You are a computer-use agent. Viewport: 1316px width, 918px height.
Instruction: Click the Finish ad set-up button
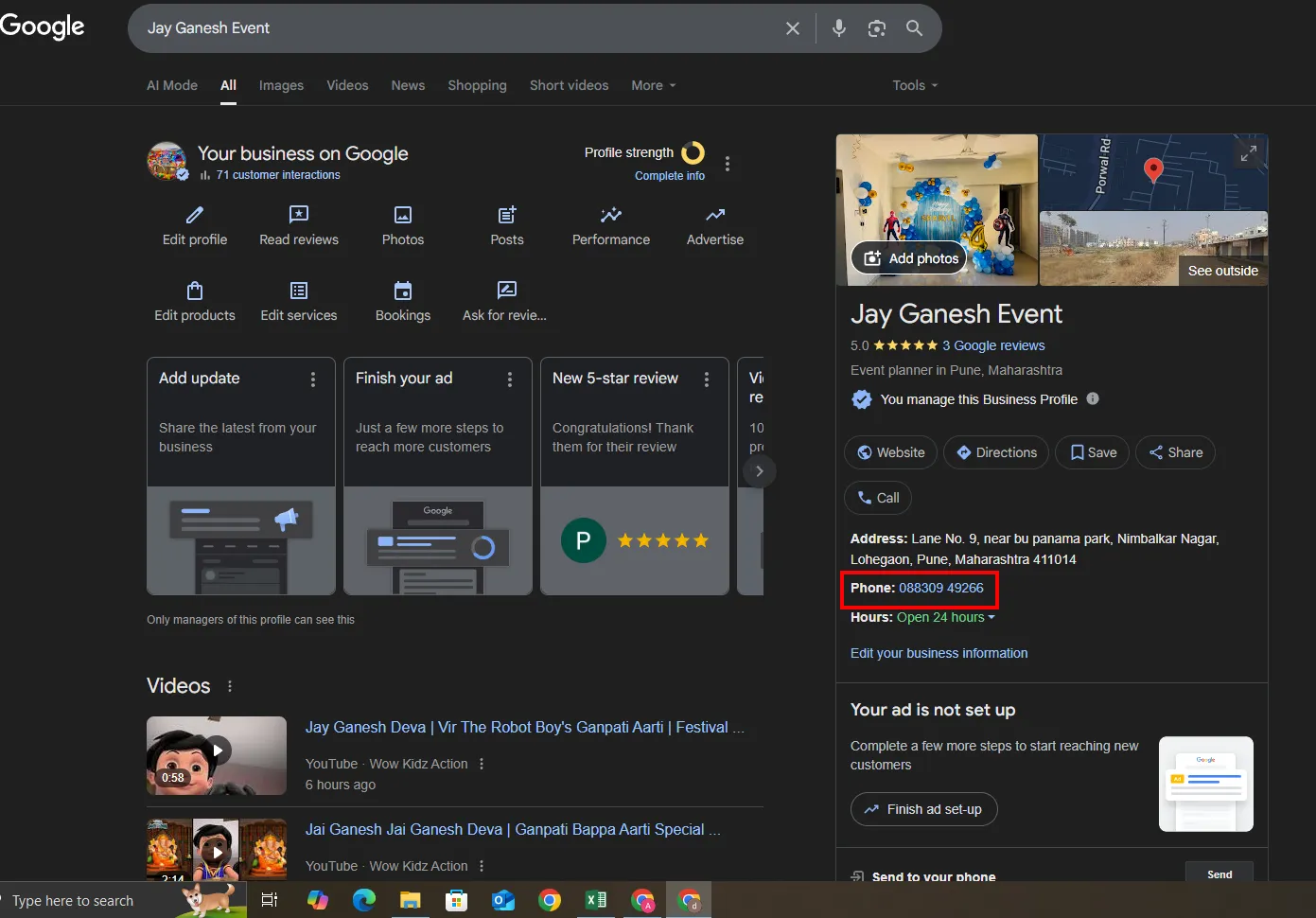(x=923, y=809)
